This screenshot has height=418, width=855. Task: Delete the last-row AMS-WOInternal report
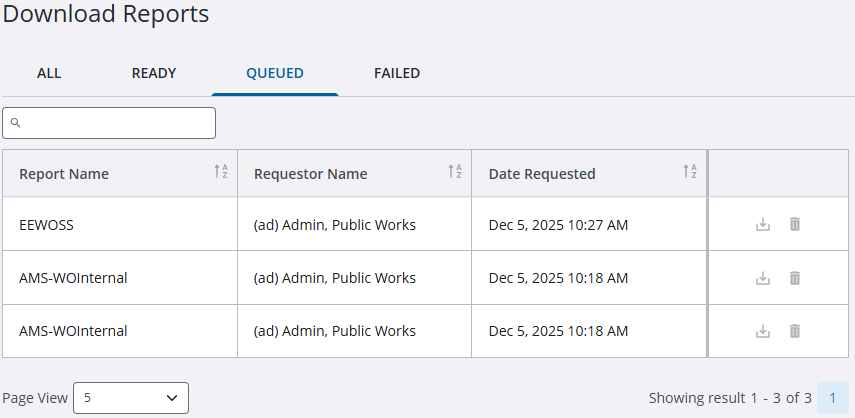click(x=795, y=331)
